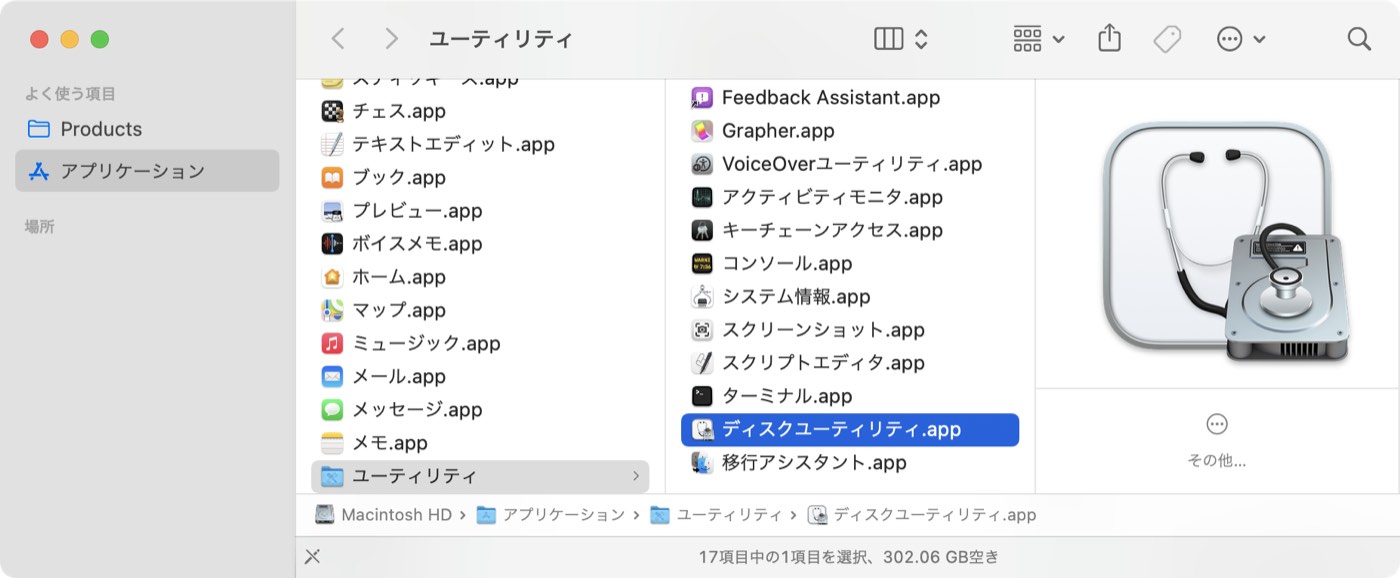The height and width of the screenshot is (578, 1400).
Task: Click the Grapher.app icon
Action: pyautogui.click(x=702, y=131)
